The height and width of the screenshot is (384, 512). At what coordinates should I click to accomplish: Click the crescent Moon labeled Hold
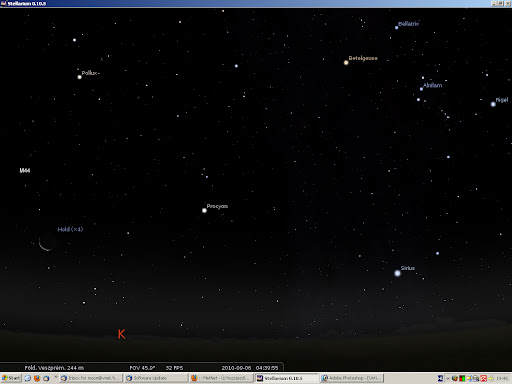(x=46, y=244)
